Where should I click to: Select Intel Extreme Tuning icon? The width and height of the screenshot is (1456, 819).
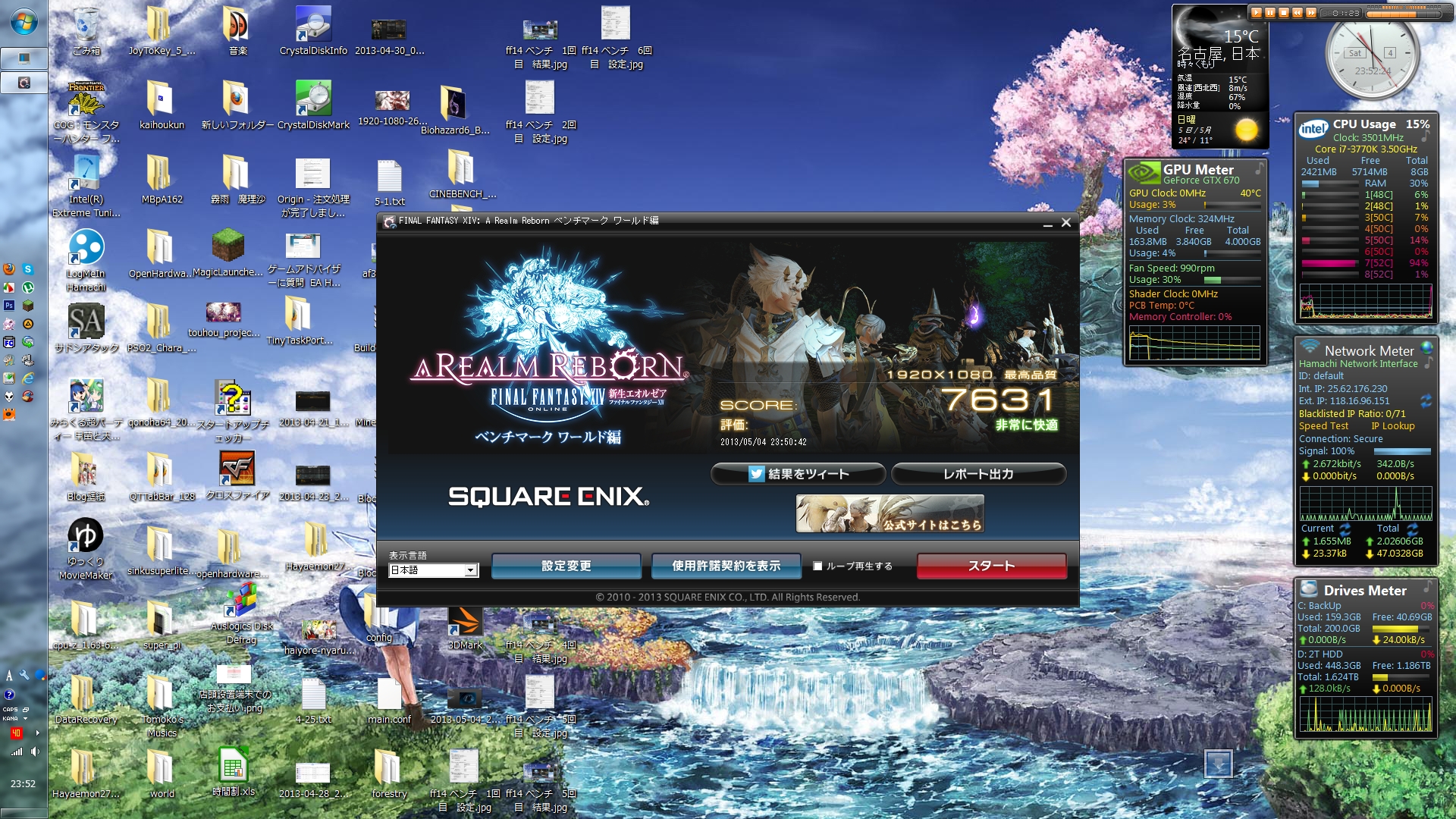pyautogui.click(x=86, y=187)
